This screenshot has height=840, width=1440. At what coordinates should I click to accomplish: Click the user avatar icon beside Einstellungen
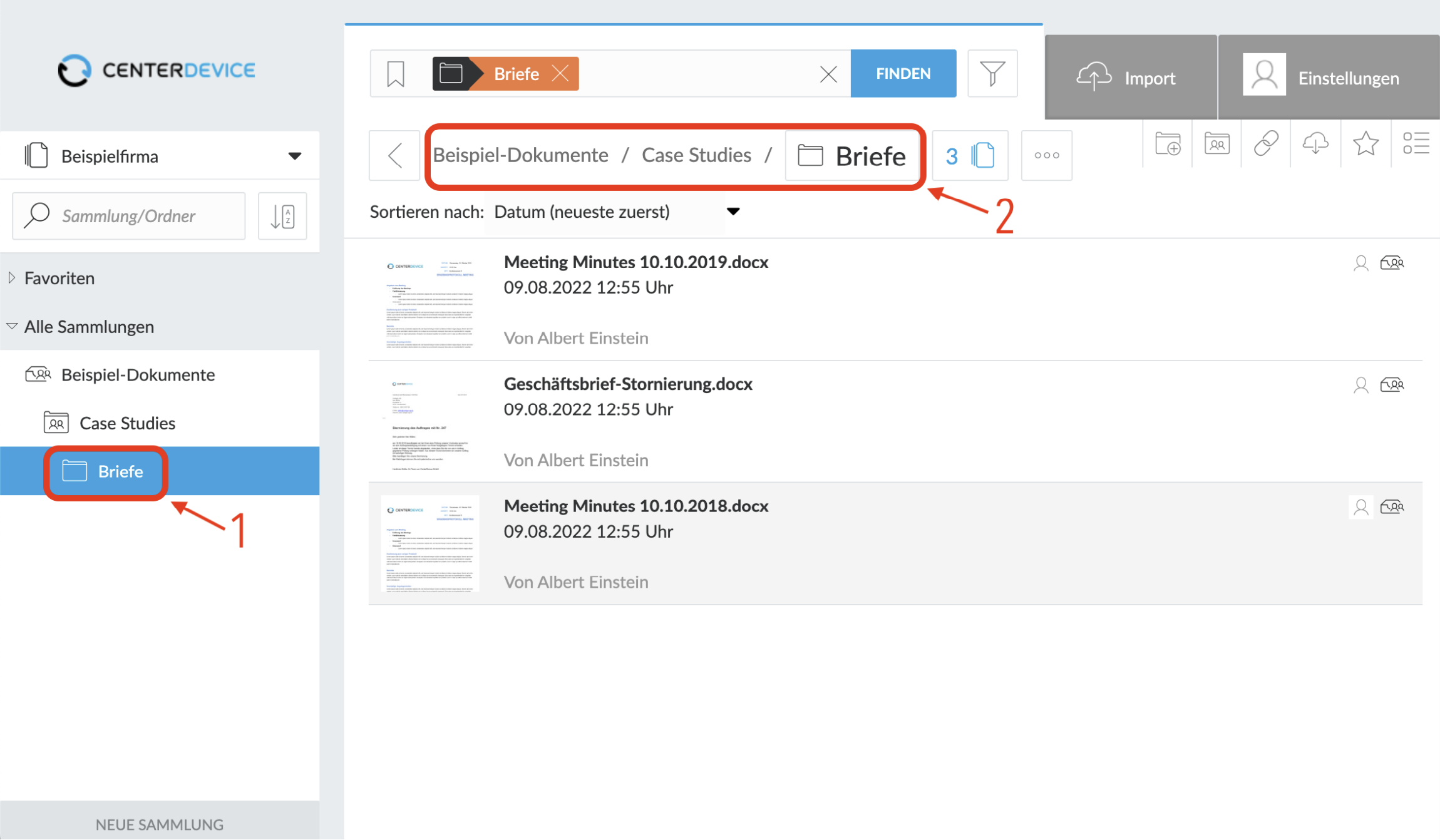(1264, 74)
